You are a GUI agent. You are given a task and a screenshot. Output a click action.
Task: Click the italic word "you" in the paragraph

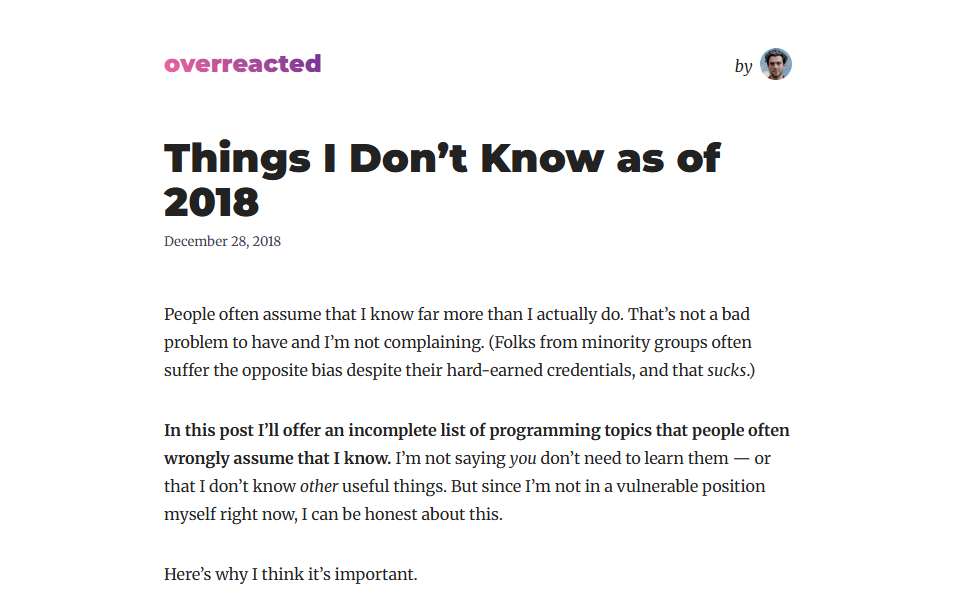[x=523, y=459]
